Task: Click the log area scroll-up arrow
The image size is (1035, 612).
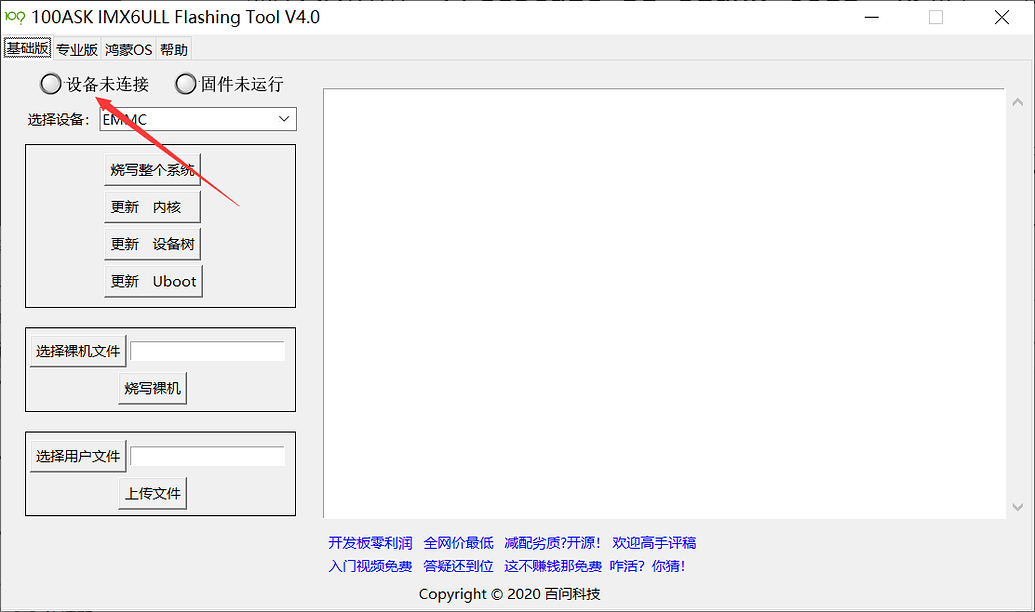Action: [x=1018, y=102]
